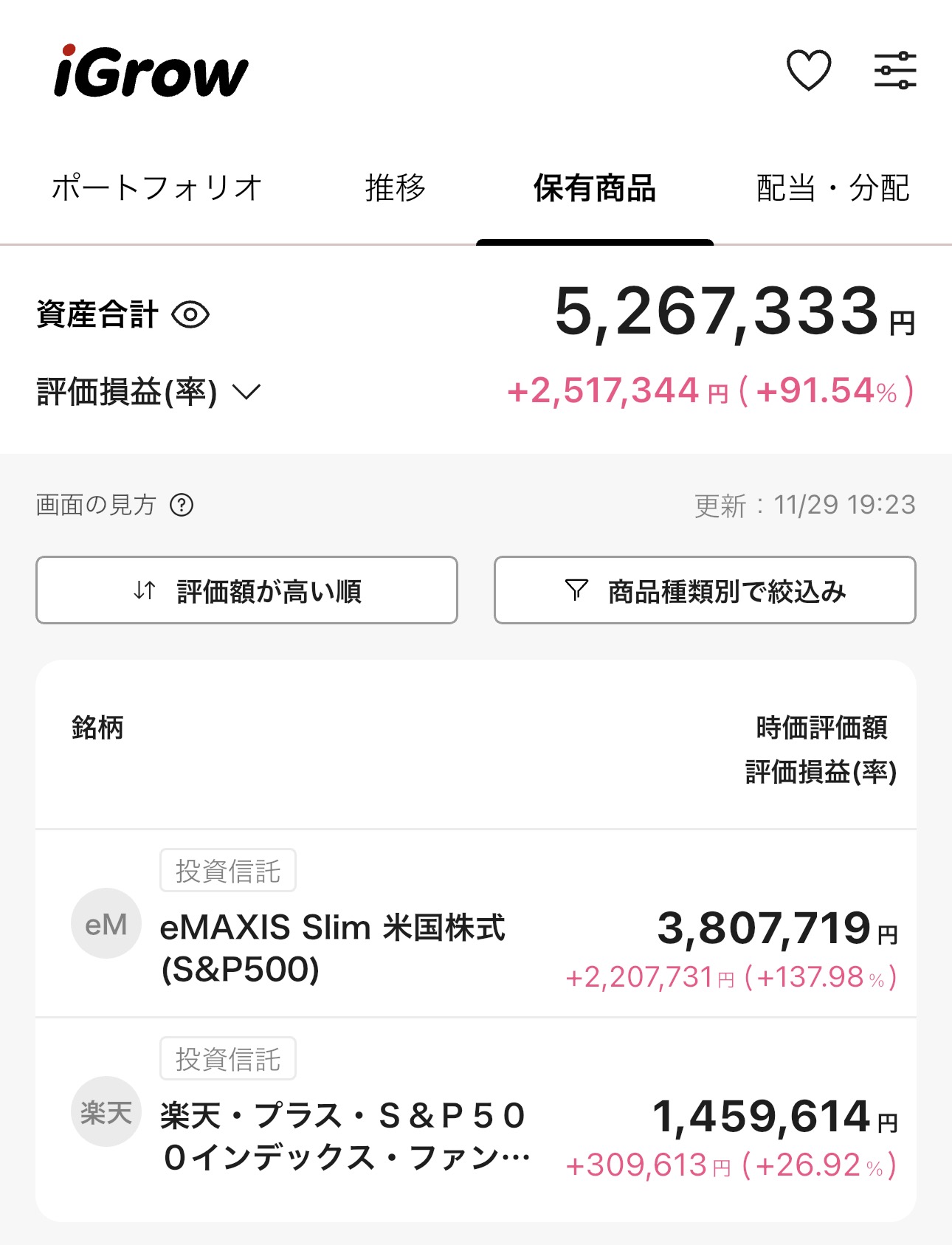Viewport: 952px width, 1245px height.
Task: Open settings sliders icon
Action: coord(895,71)
